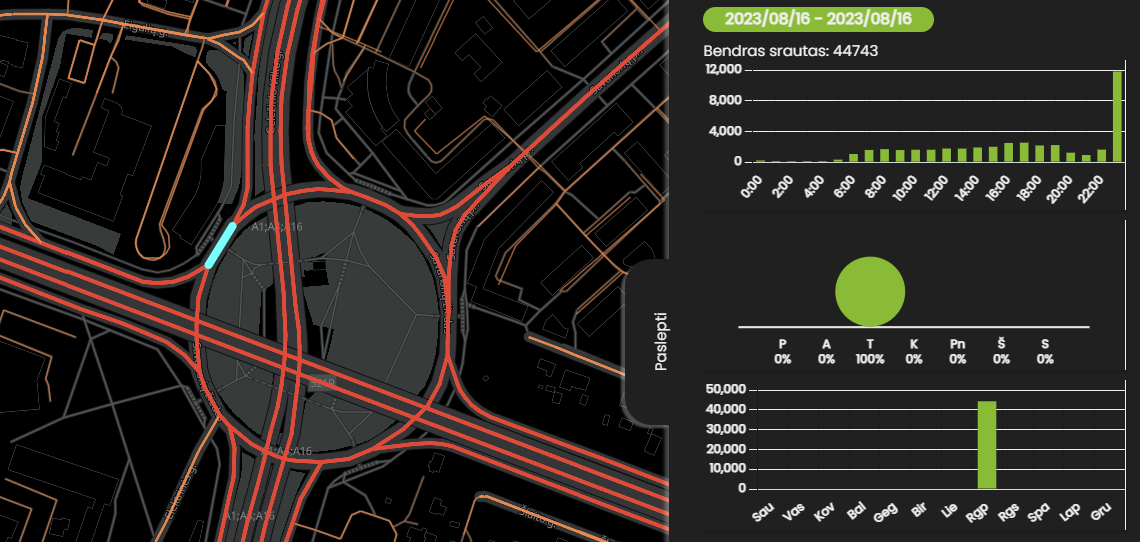Click the P weekday label
The width and height of the screenshot is (1140, 542).
click(x=782, y=344)
